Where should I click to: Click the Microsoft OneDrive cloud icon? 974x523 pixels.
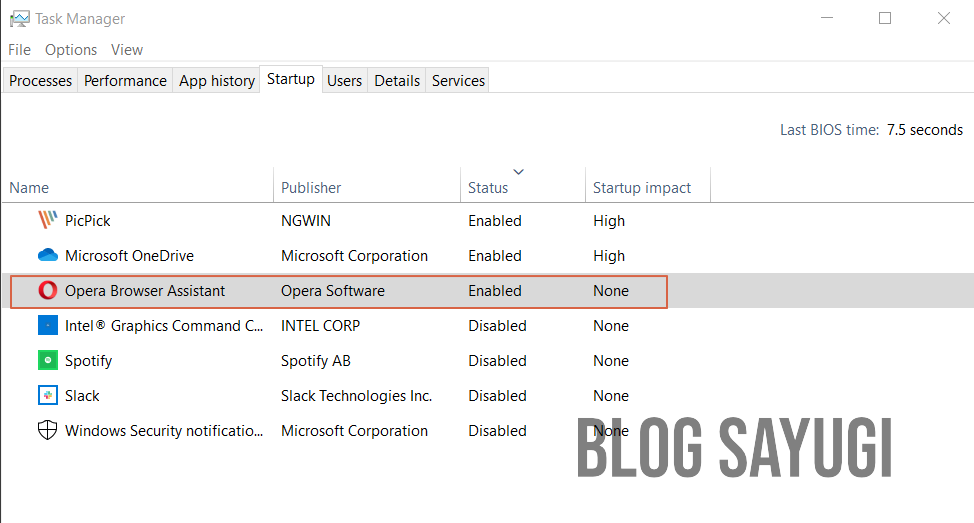point(47,255)
